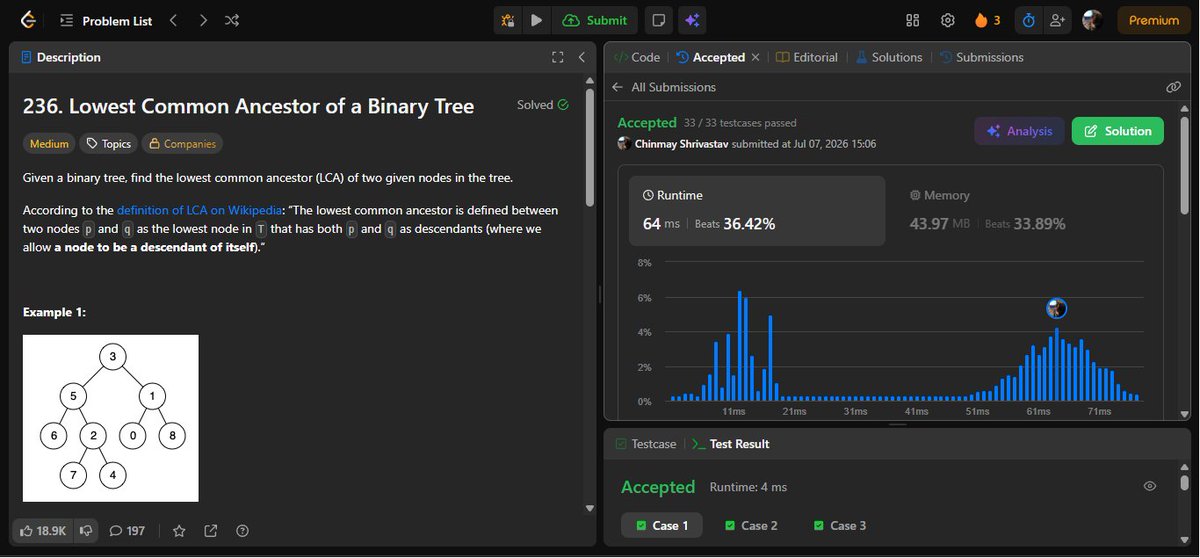The image size is (1200, 558).
Task: Open the 197 comments
Action: tap(127, 530)
